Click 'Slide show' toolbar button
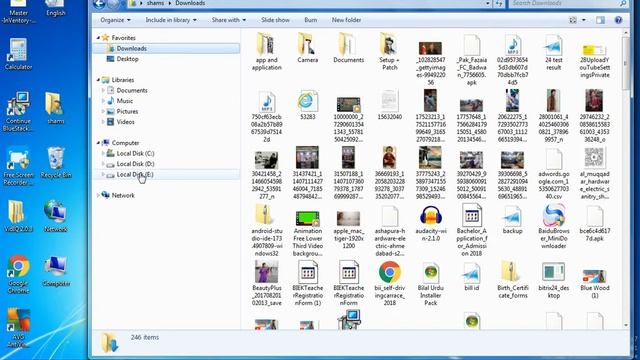The height and width of the screenshot is (360, 640). tap(275, 20)
